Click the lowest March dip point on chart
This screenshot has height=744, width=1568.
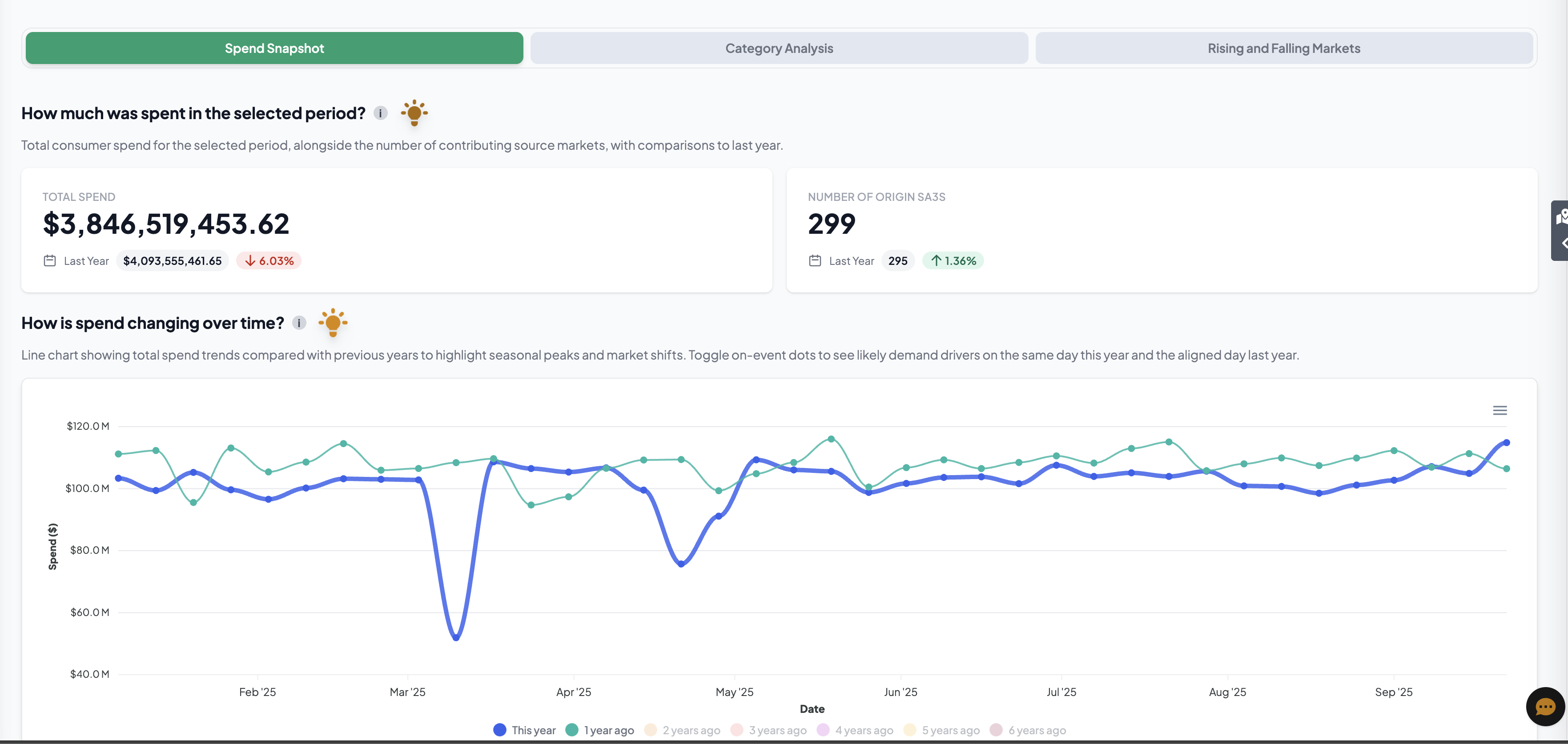(x=456, y=637)
